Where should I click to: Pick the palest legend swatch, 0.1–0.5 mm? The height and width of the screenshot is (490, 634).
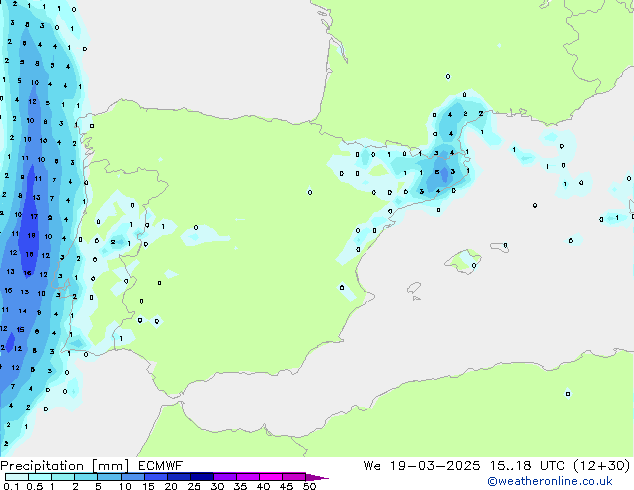(x=17, y=477)
